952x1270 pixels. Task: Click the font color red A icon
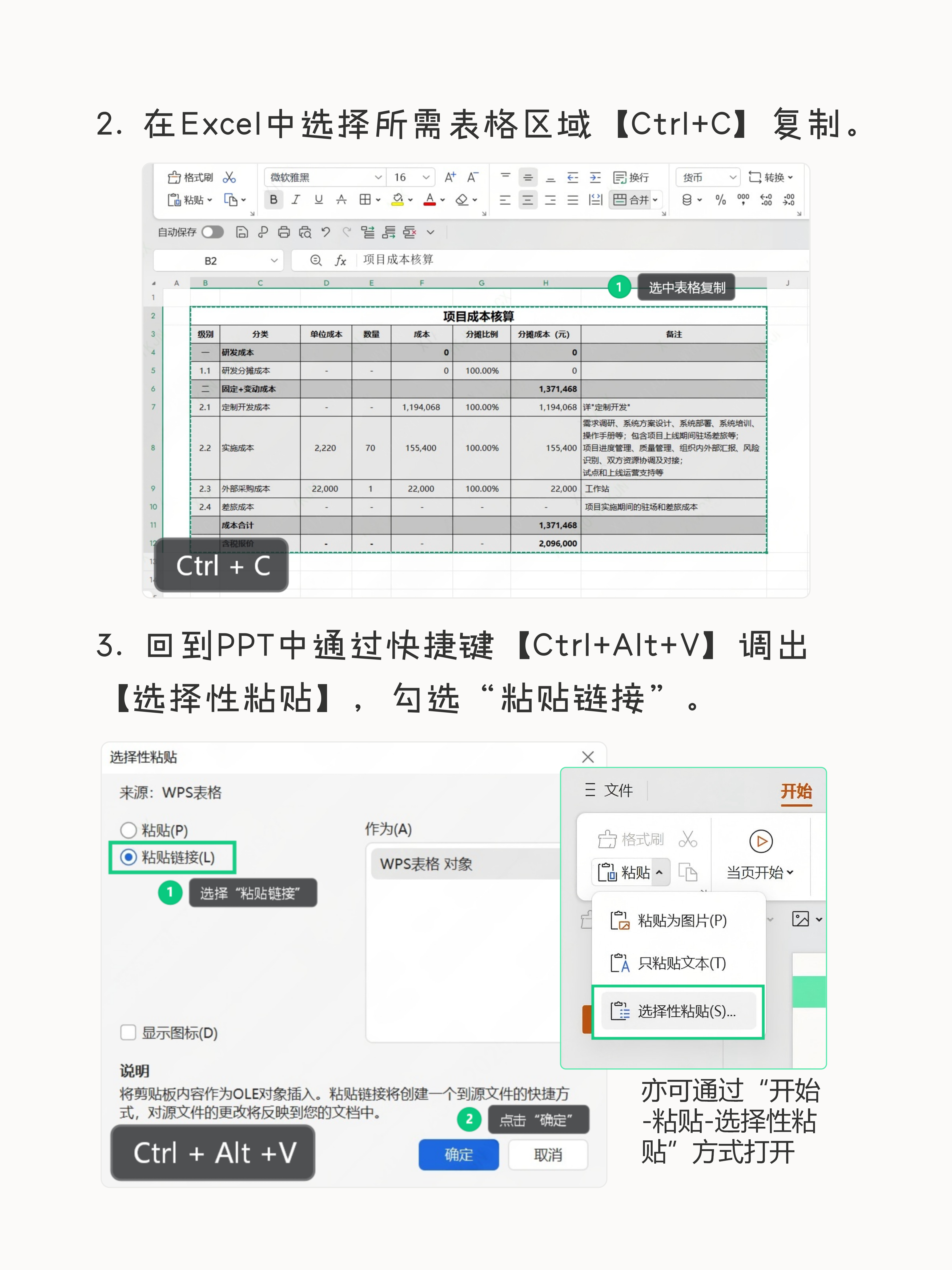[429, 200]
